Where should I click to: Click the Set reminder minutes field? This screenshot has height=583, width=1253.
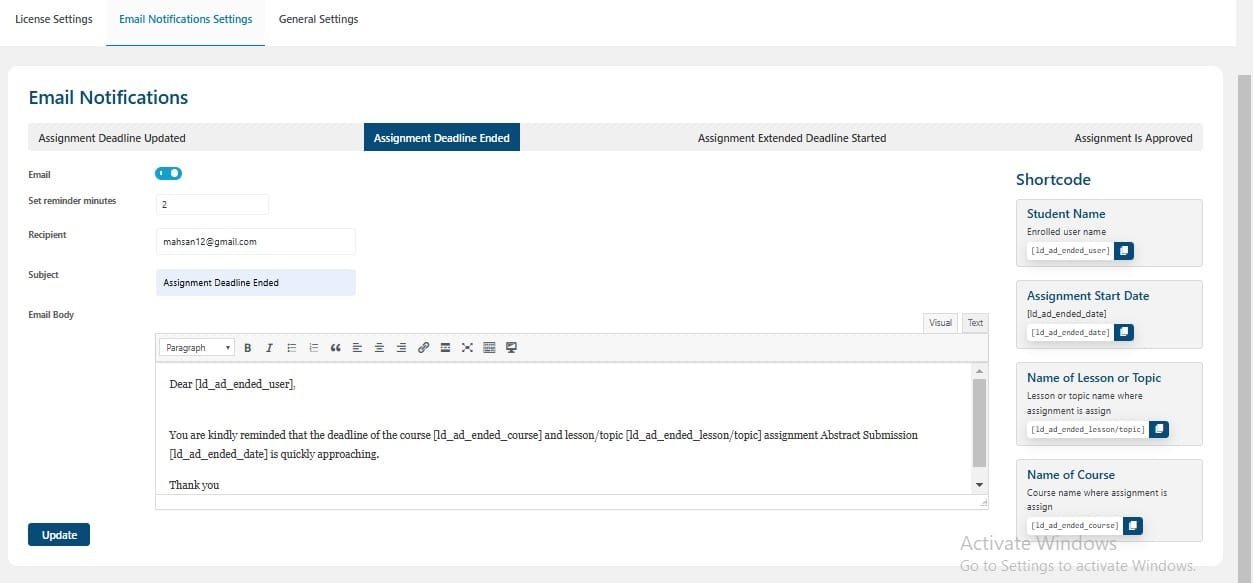(212, 204)
